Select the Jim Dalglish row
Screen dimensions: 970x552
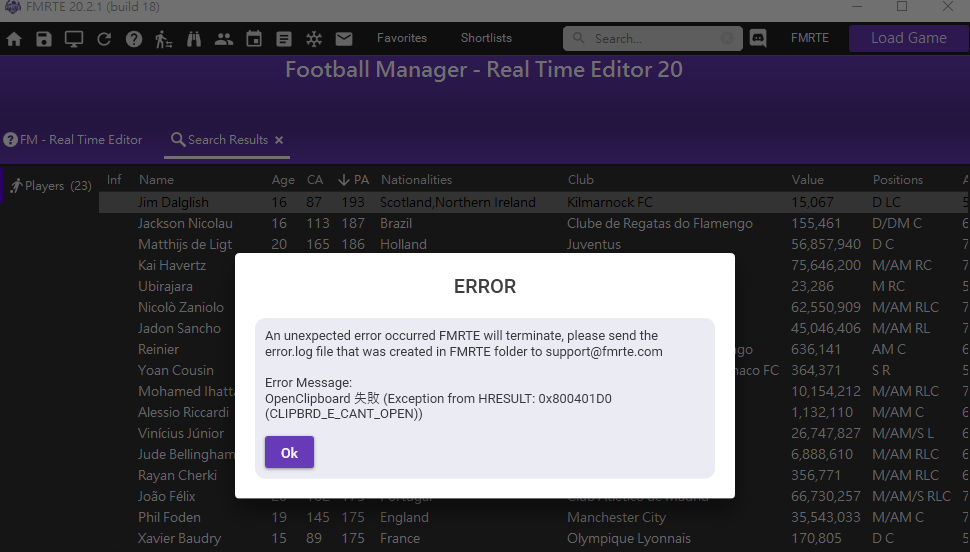[534, 202]
